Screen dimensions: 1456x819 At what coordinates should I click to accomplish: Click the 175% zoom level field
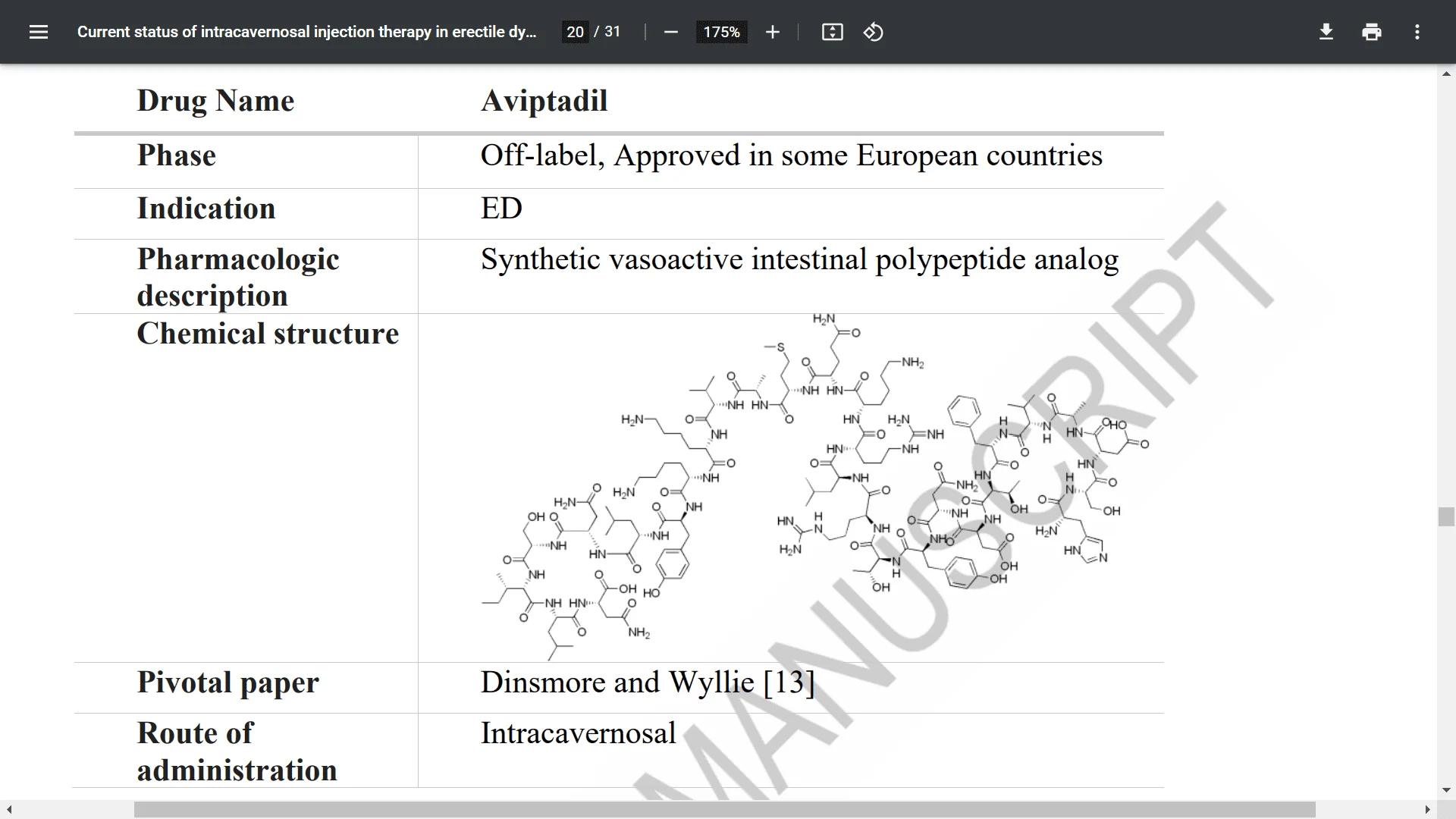pos(721,32)
